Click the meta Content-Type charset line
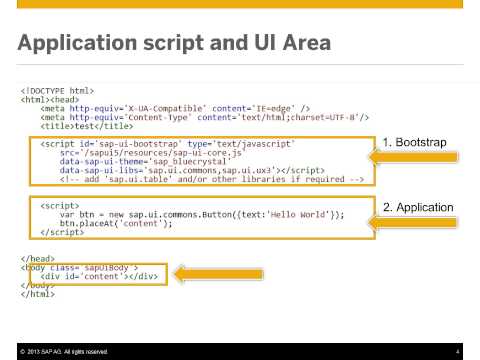Image resolution: width=480 pixels, height=360 pixels. pyautogui.click(x=205, y=117)
